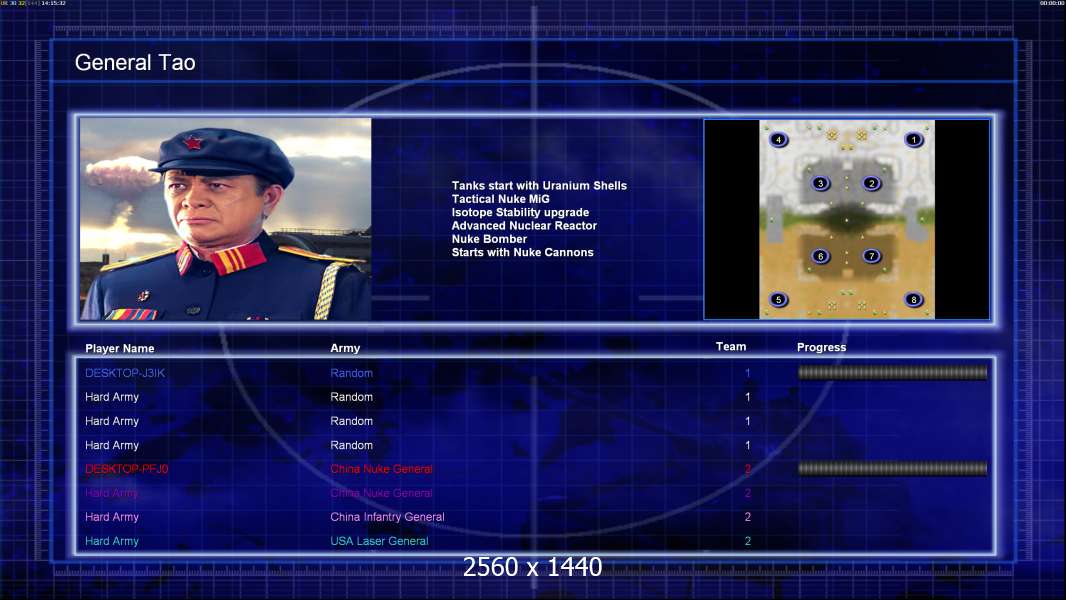This screenshot has height=600, width=1066.
Task: Click start position marker 1 on minimap
Action: tap(914, 140)
